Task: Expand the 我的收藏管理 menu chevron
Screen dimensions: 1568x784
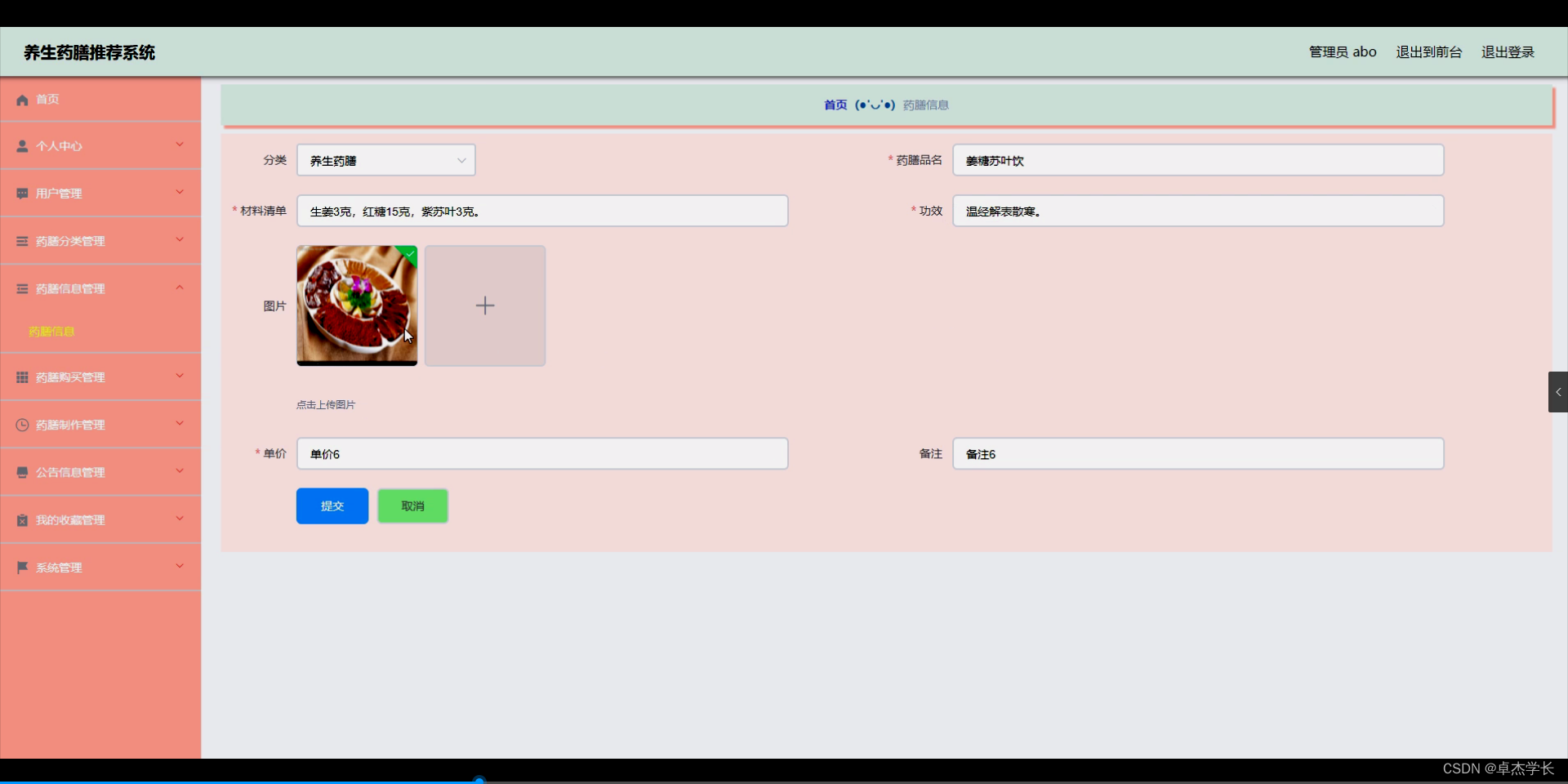Action: tap(180, 519)
